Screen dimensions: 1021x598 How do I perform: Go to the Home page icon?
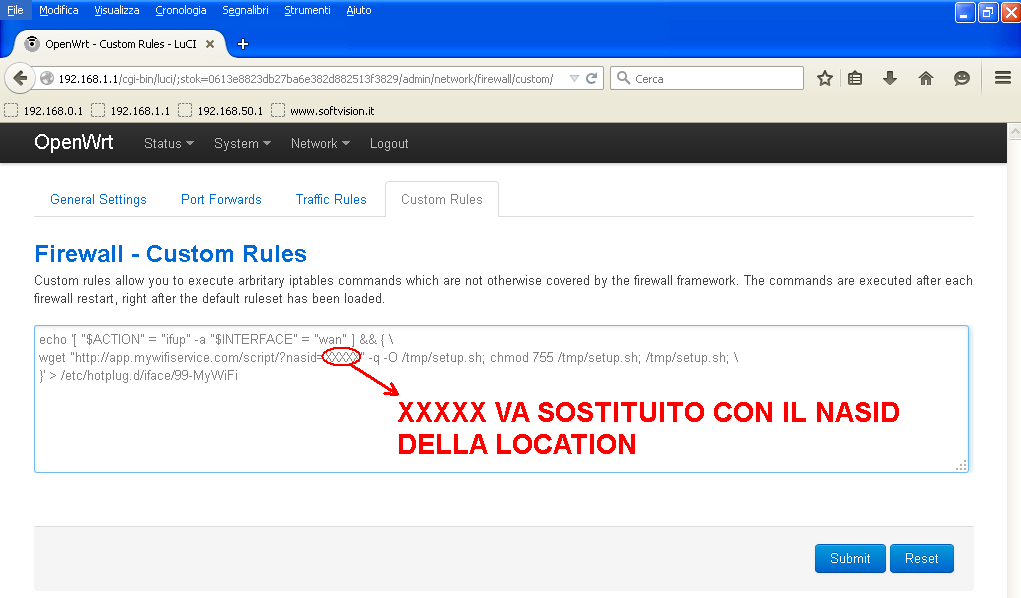click(925, 79)
